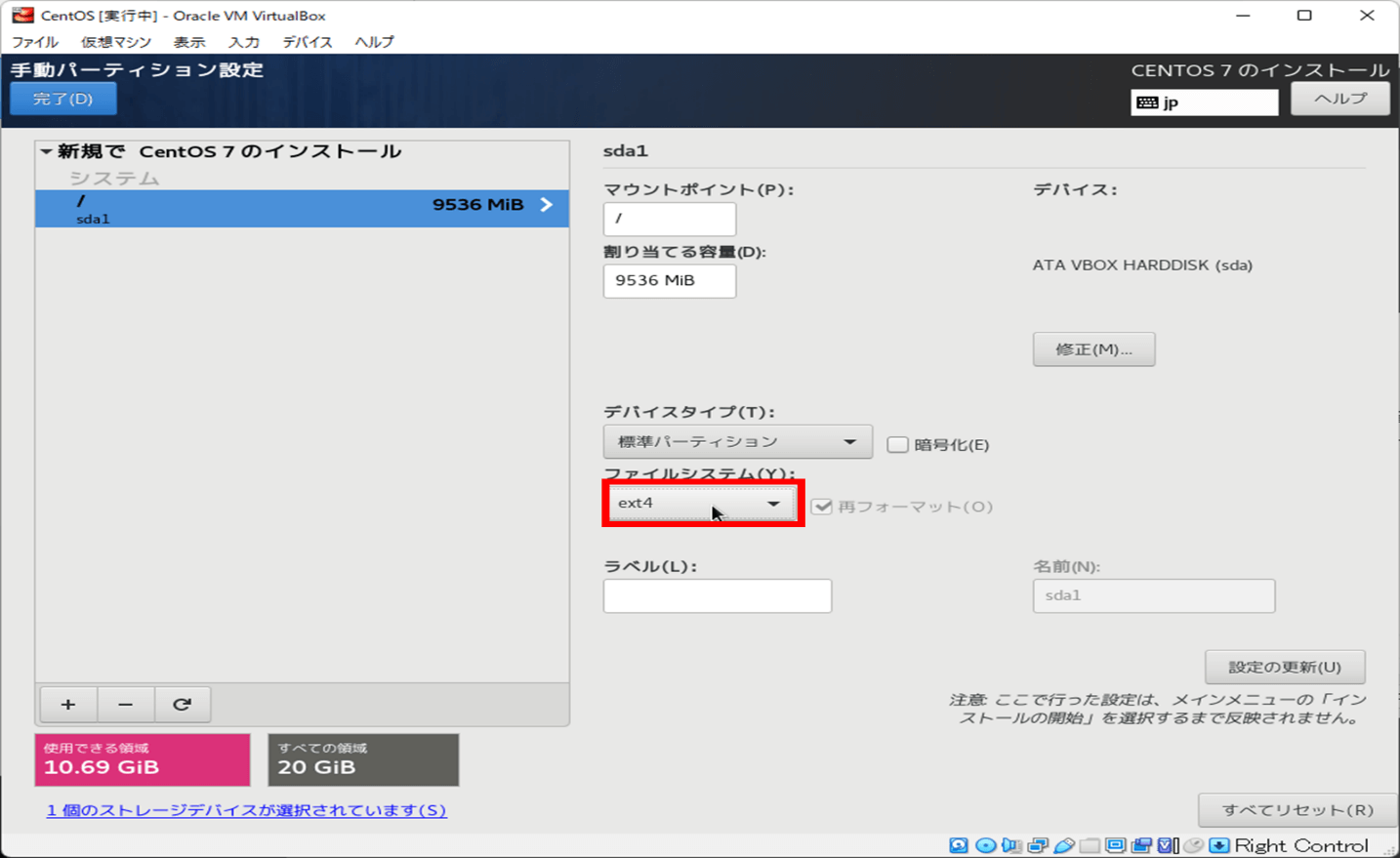Open the デバイスタイプ 標準パーティション dropdown
Screen dimensions: 1400x858
click(737, 442)
